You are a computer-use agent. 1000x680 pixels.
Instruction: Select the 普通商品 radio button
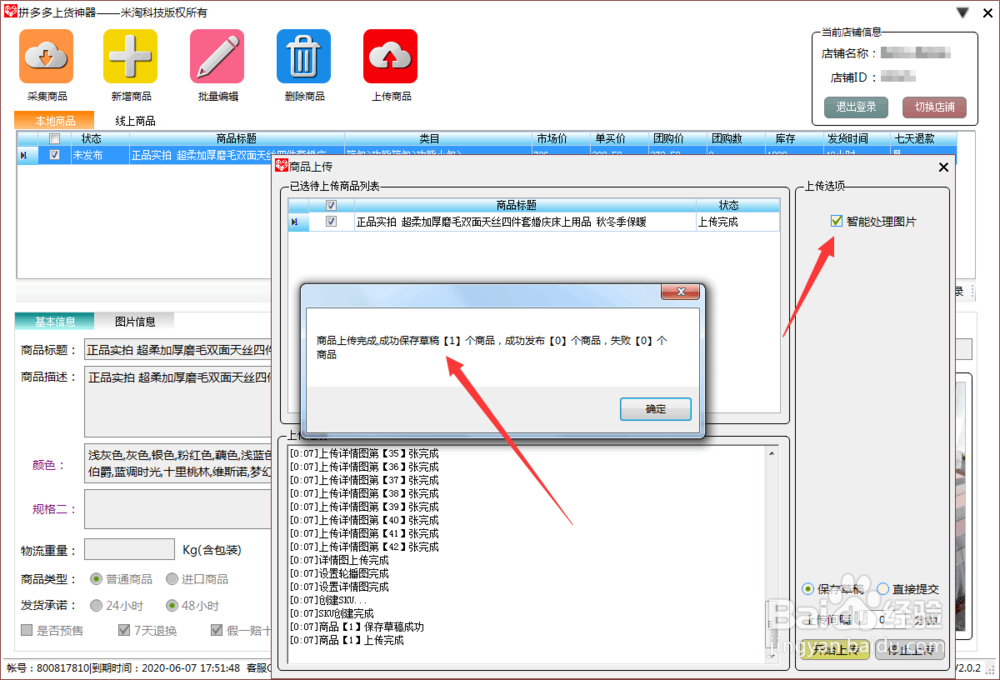[96, 579]
